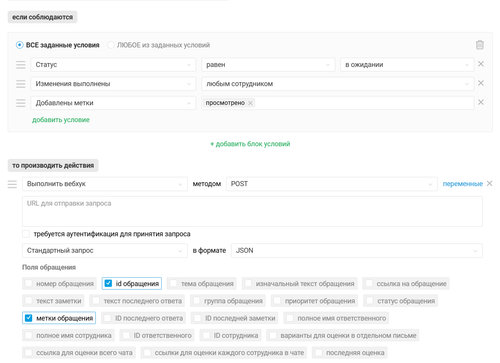Open the Добавлены метки dropdown

113,103
